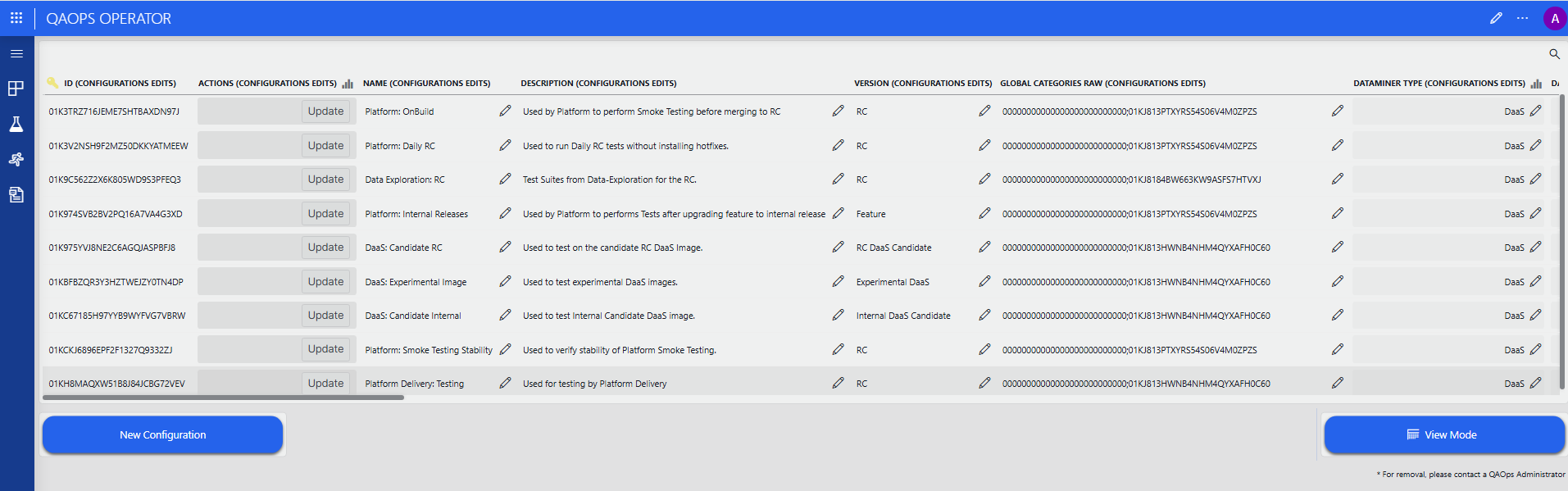Open the apps grid launcher
Viewport: 1568px width, 491px height.
[x=16, y=18]
